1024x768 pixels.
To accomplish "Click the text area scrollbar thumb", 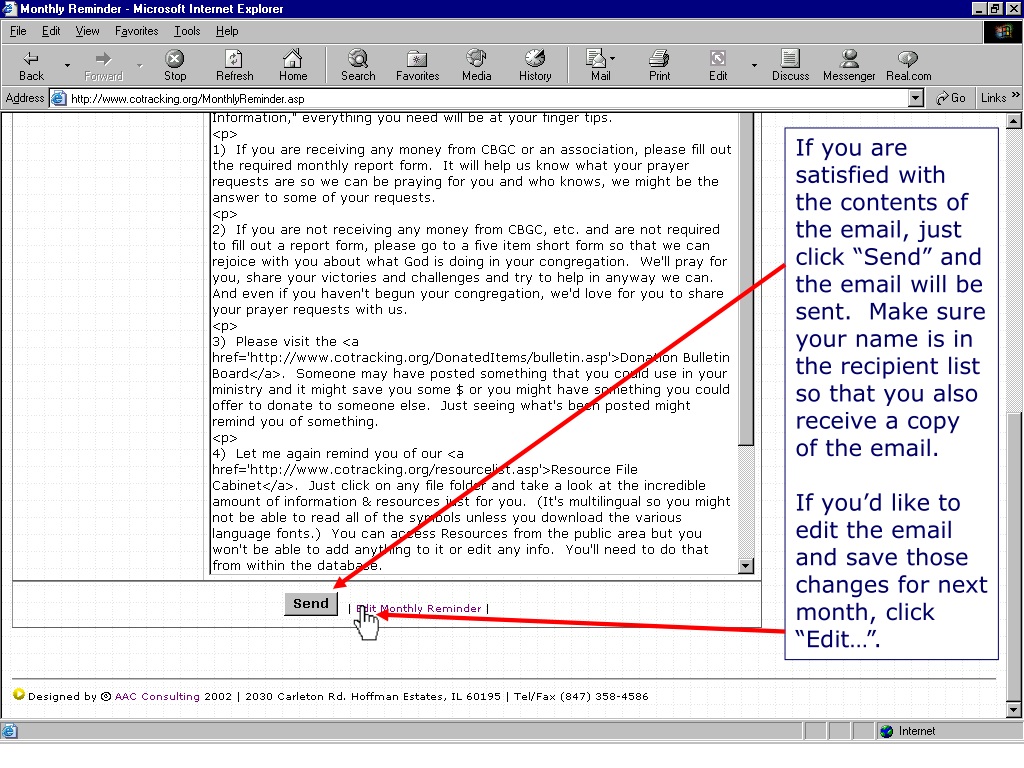I will [746, 281].
